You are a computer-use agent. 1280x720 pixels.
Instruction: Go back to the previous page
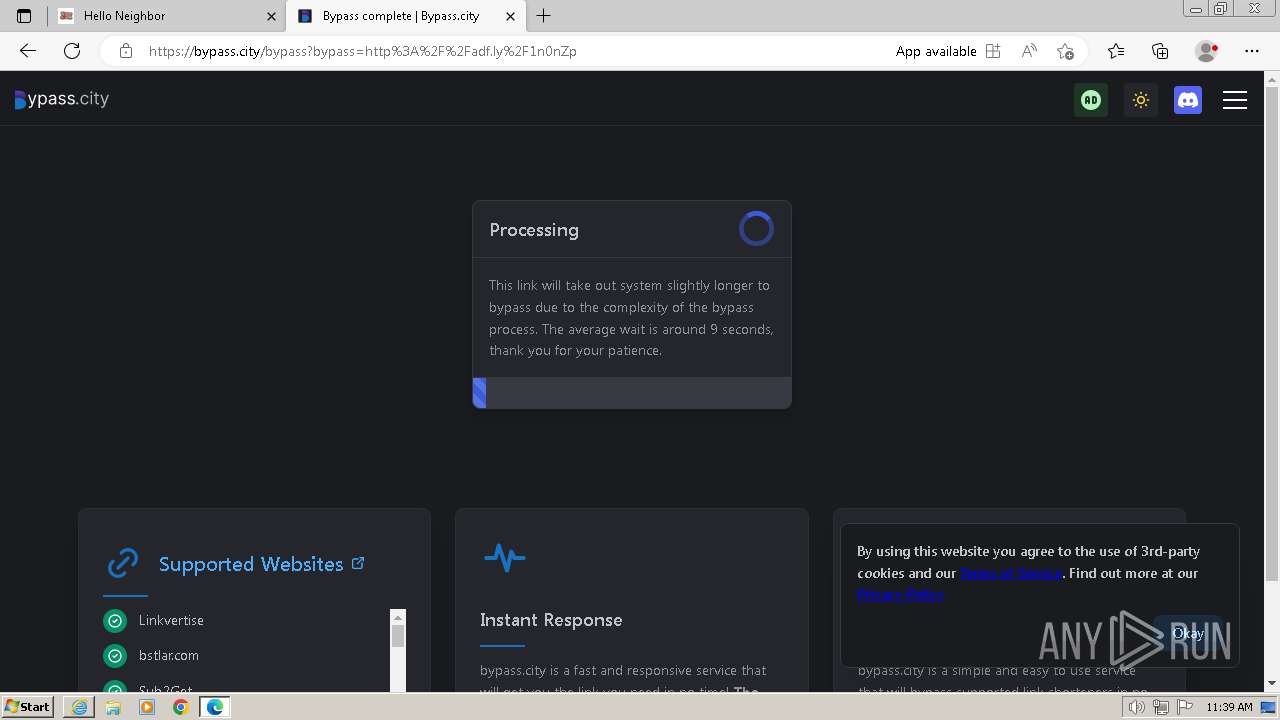click(x=28, y=51)
